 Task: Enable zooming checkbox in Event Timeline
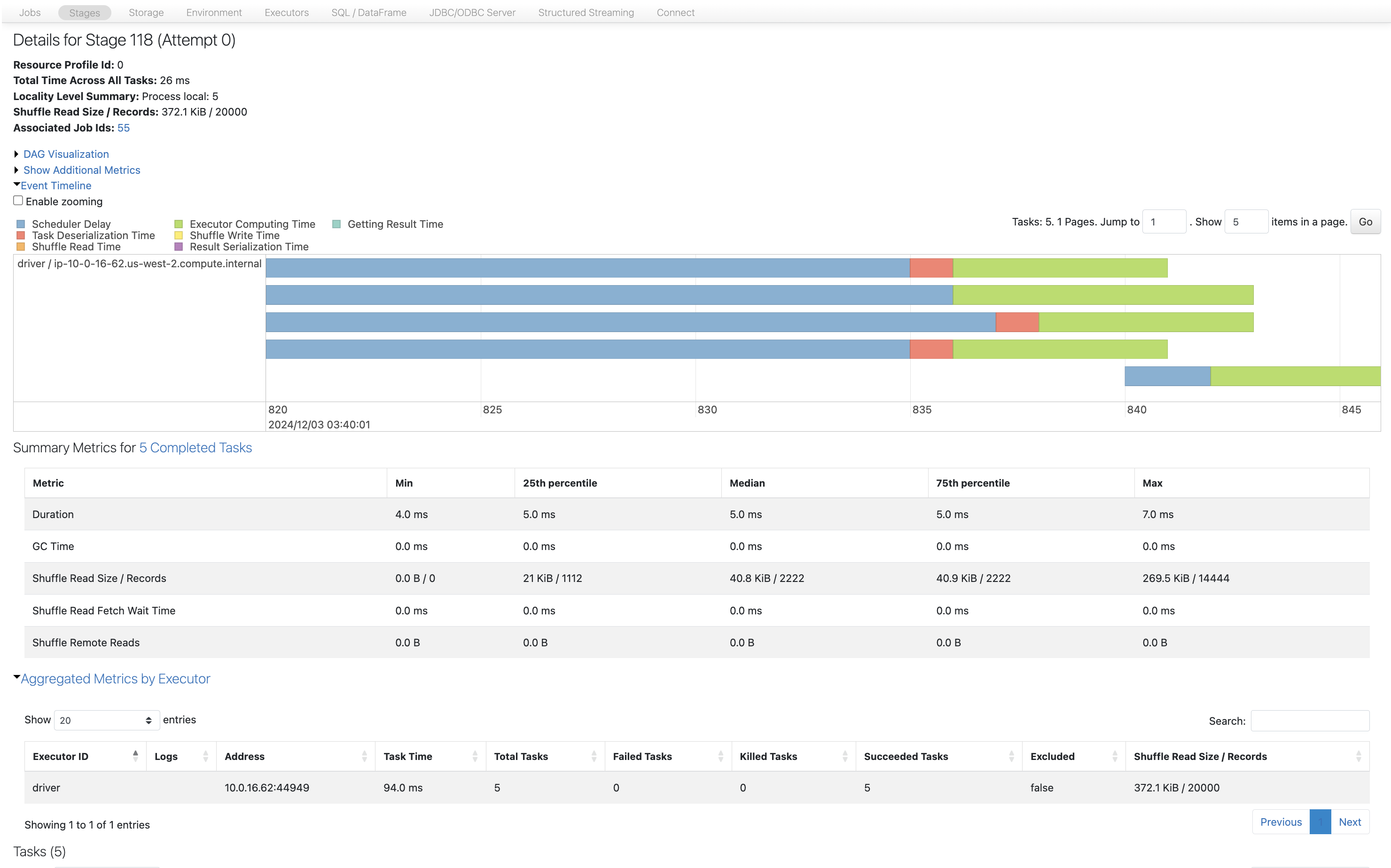(x=18, y=201)
